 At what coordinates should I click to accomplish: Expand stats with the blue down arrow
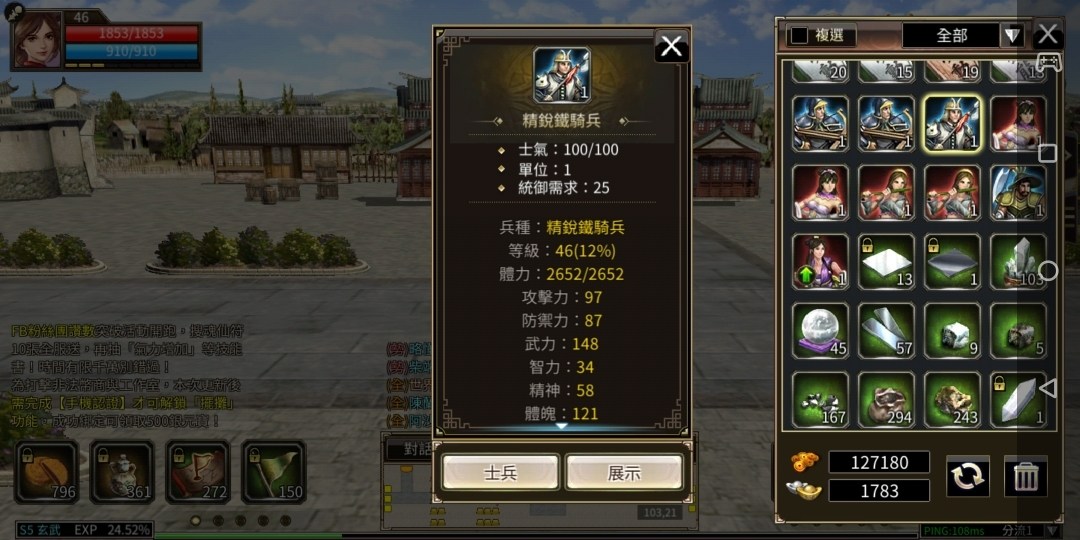pos(561,426)
